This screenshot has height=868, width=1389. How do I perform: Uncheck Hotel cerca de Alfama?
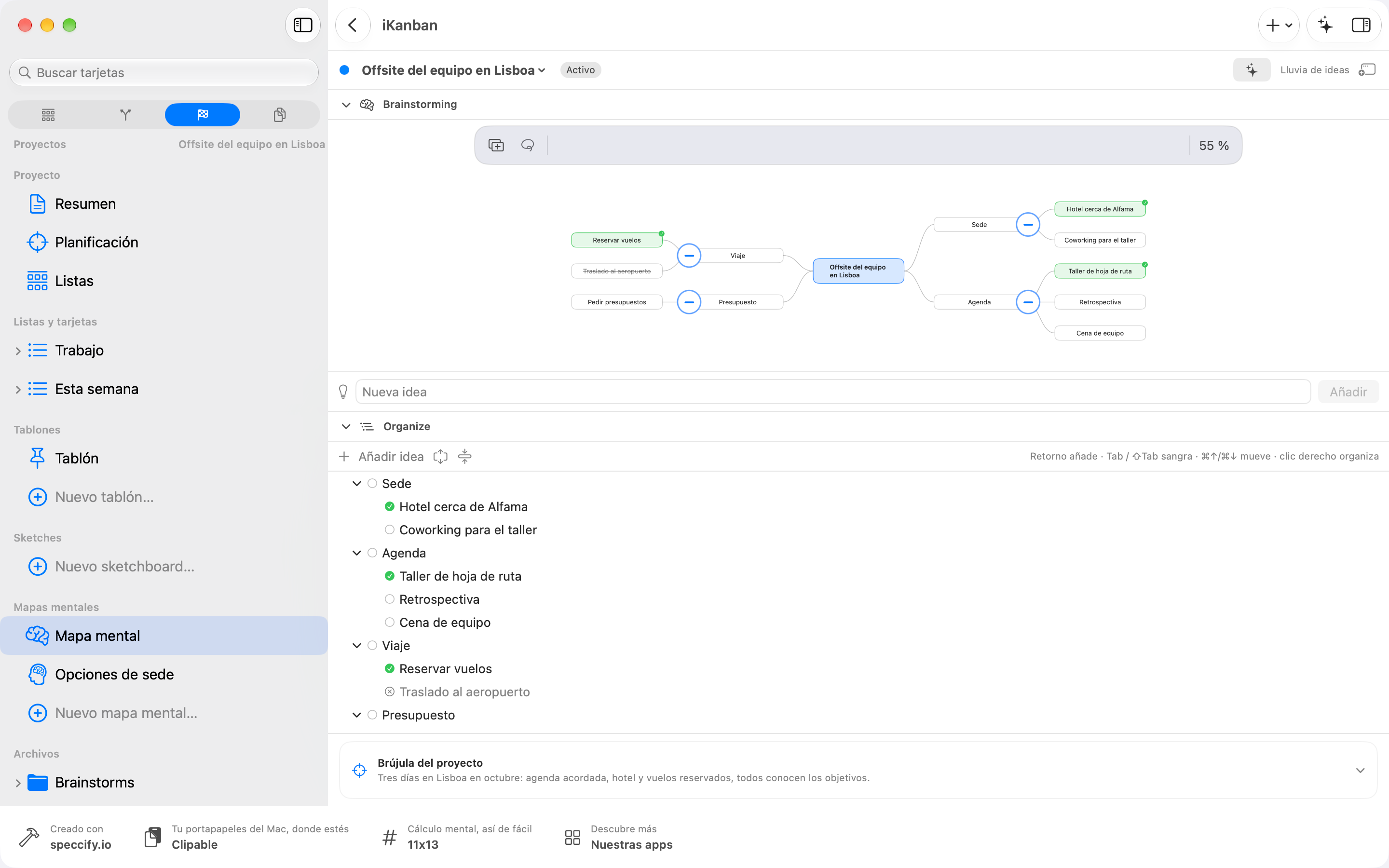coord(390,506)
